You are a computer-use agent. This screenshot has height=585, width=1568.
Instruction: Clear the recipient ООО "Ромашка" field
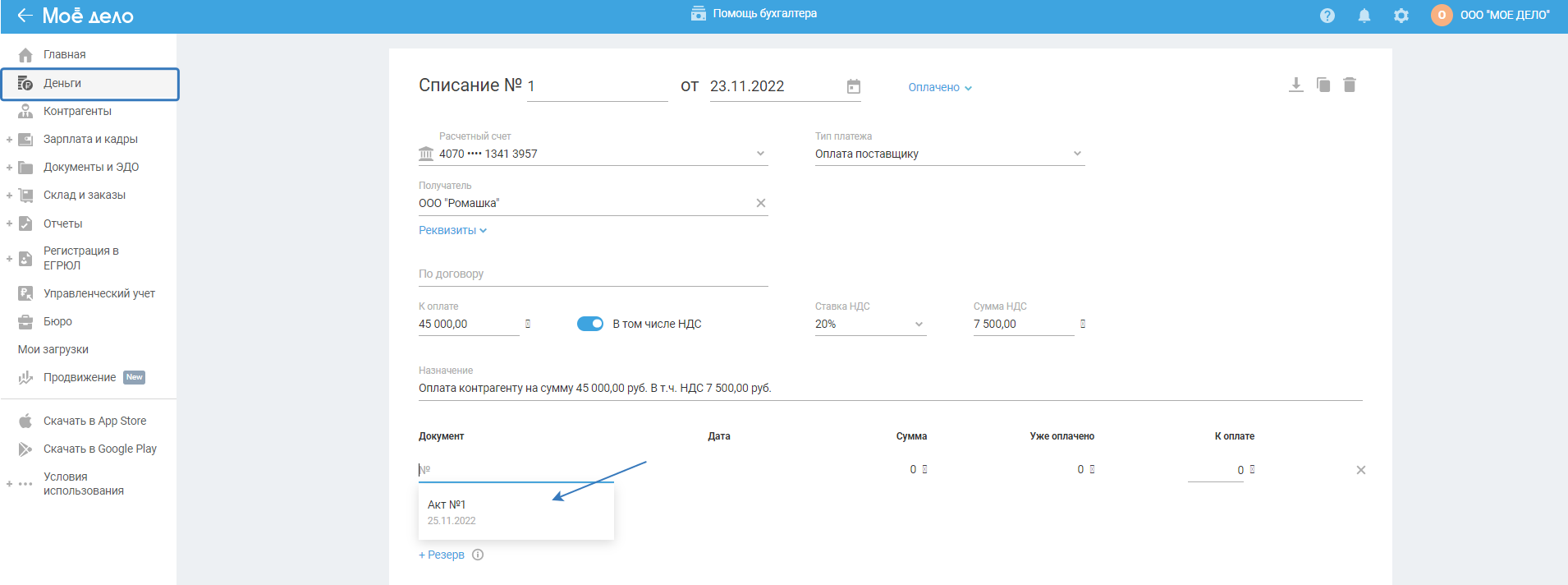coord(760,203)
